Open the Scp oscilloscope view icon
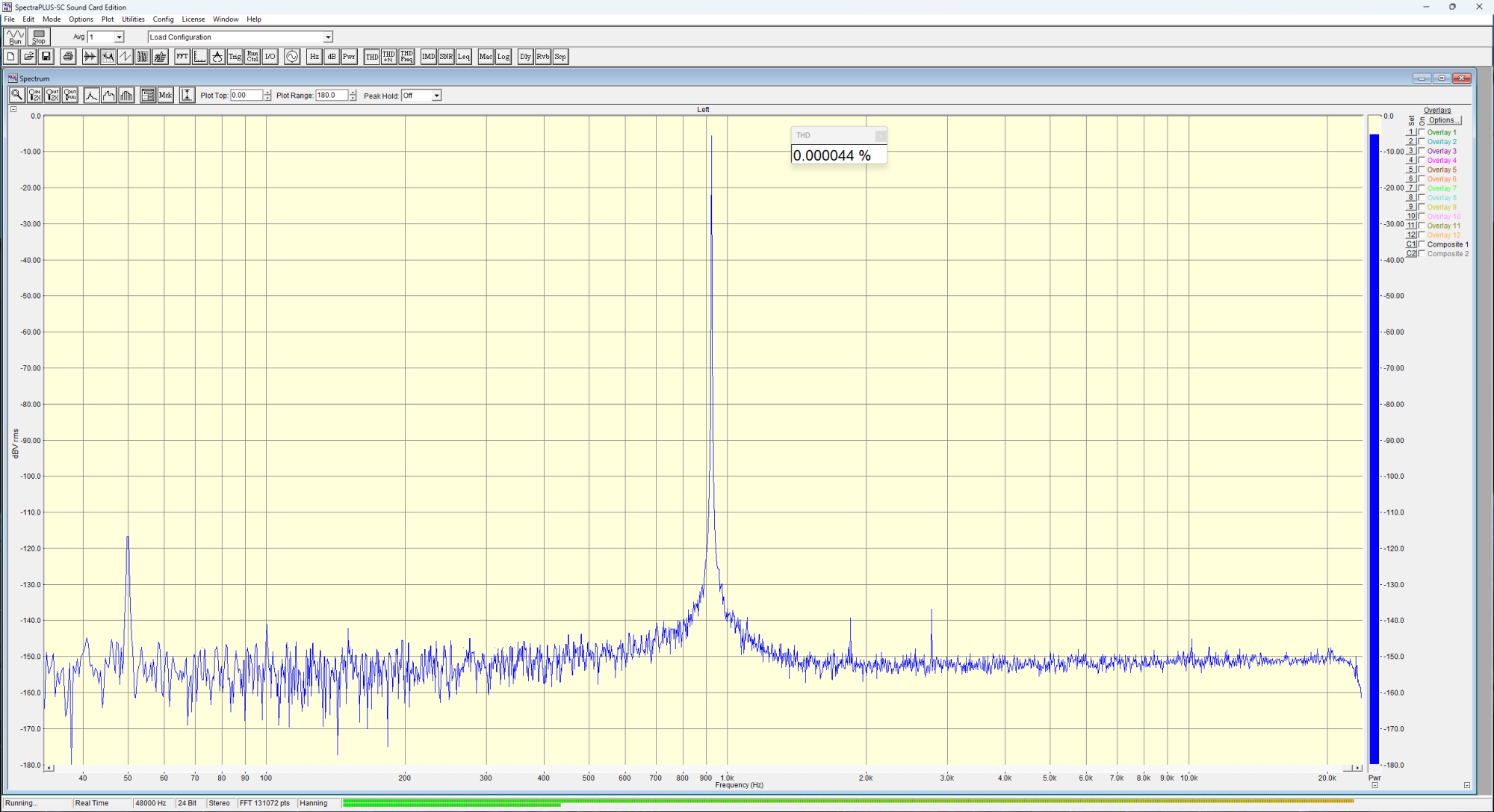1494x812 pixels. point(560,57)
